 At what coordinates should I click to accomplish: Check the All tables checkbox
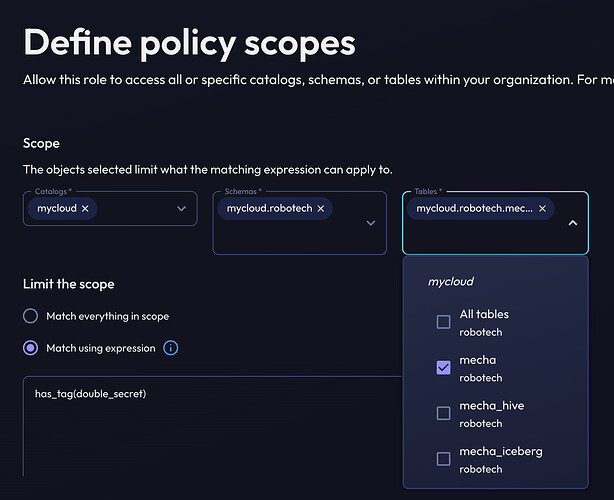pyautogui.click(x=443, y=322)
